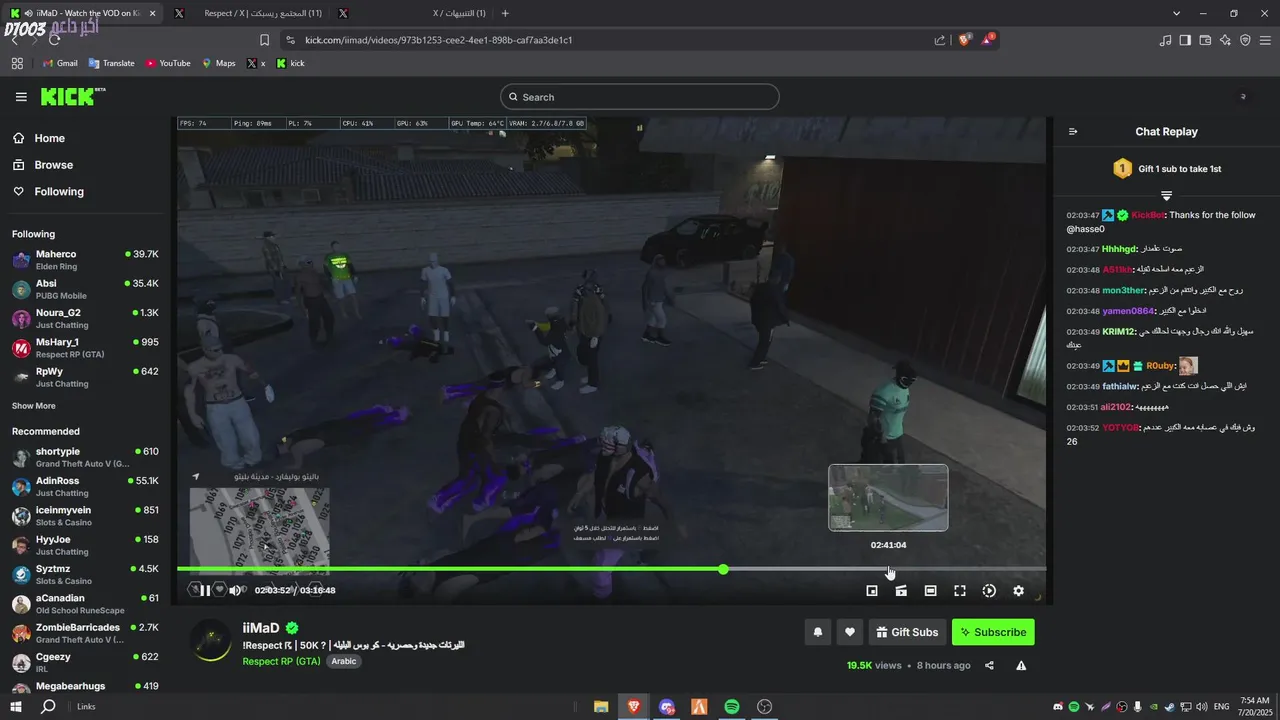1280x720 pixels.
Task: Report the video with warning icon
Action: tap(1021, 665)
